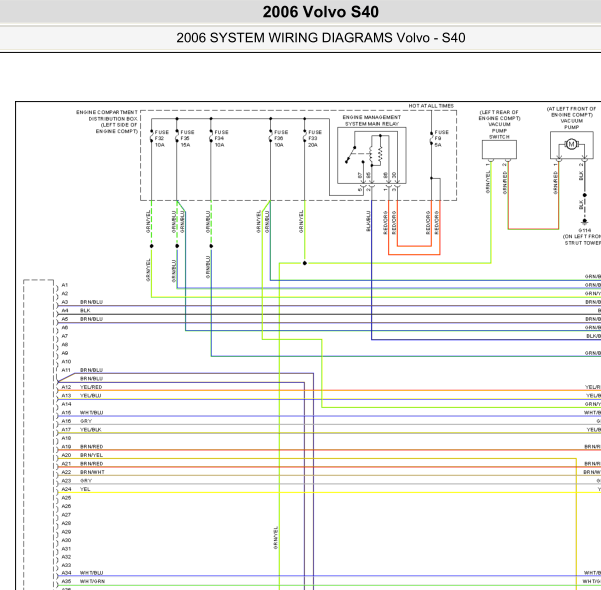This screenshot has height=590, width=601.
Task: Click the 'WHT/GRN' label at pin A35
Action: [92, 581]
